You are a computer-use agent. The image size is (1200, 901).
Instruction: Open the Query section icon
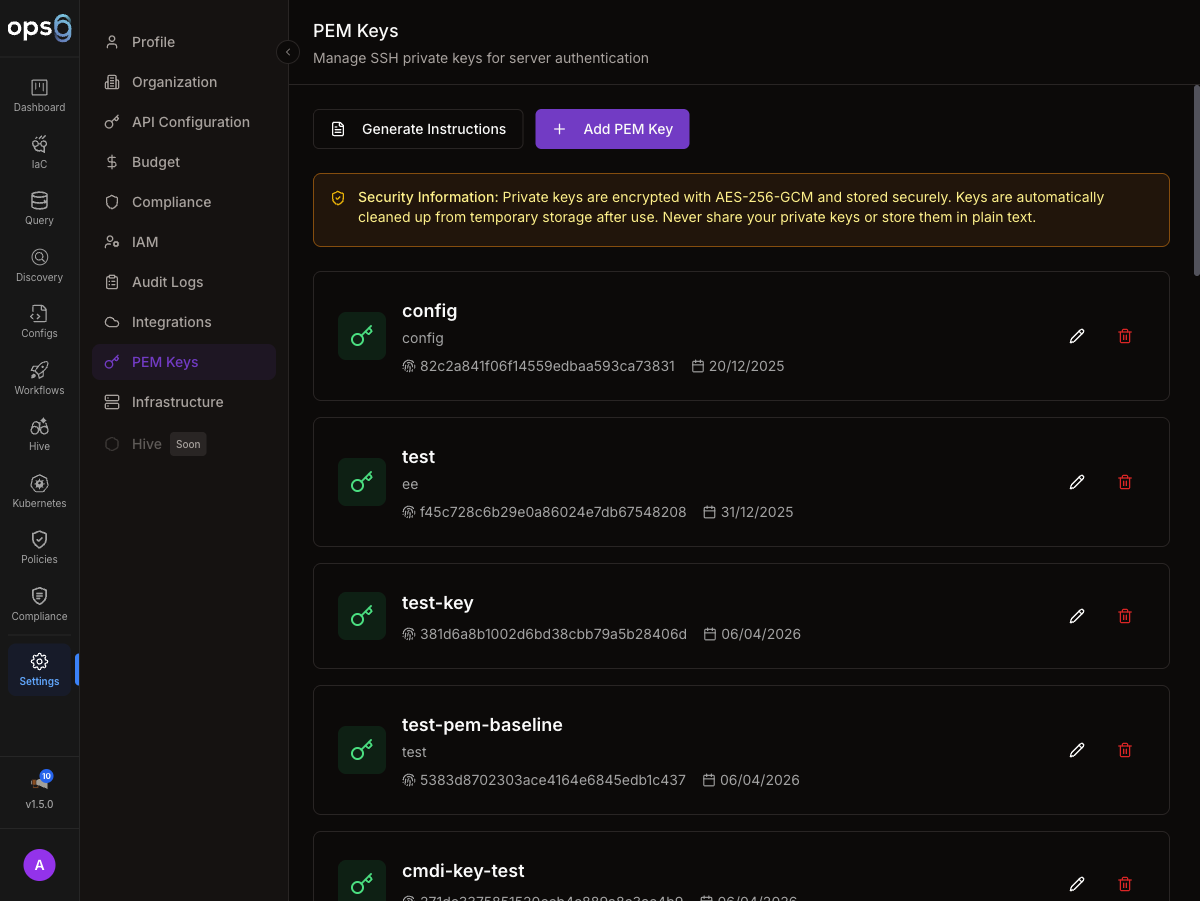39,207
